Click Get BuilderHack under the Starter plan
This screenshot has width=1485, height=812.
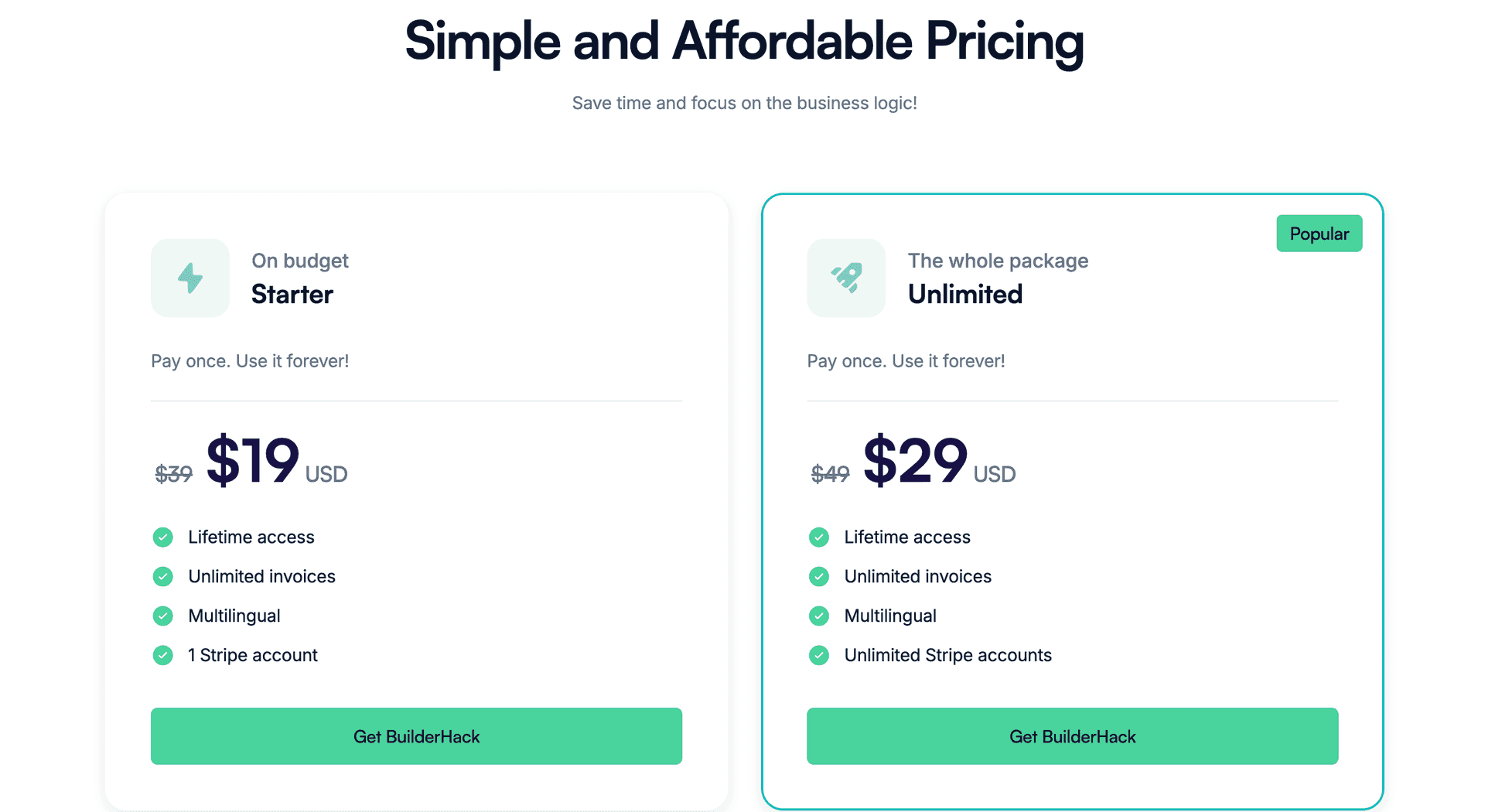(416, 736)
